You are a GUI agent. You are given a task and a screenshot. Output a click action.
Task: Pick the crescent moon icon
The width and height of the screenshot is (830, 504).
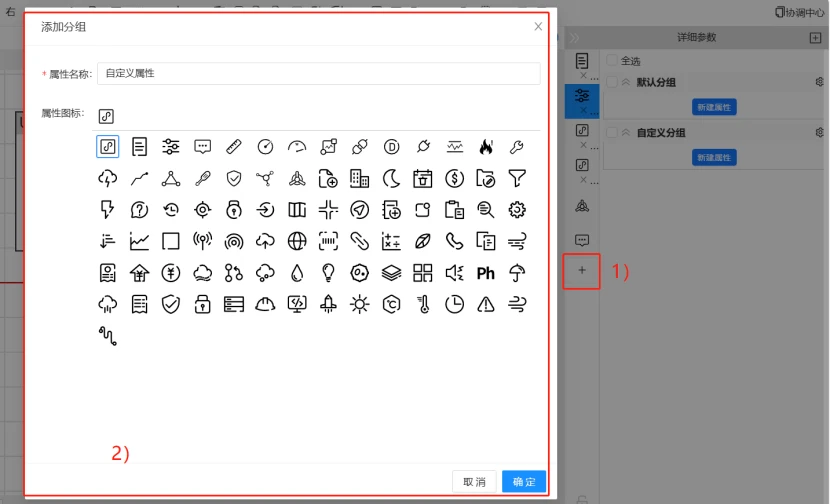391,178
